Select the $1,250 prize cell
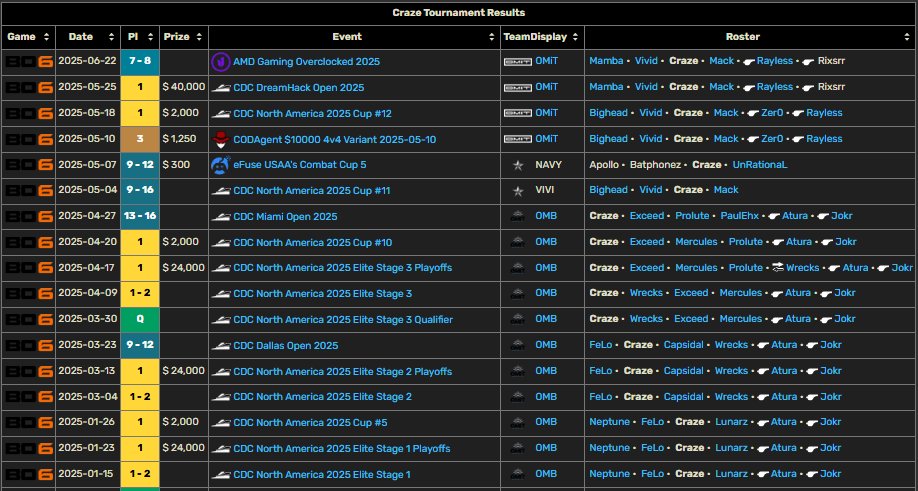Image resolution: width=918 pixels, height=491 pixels. point(184,139)
